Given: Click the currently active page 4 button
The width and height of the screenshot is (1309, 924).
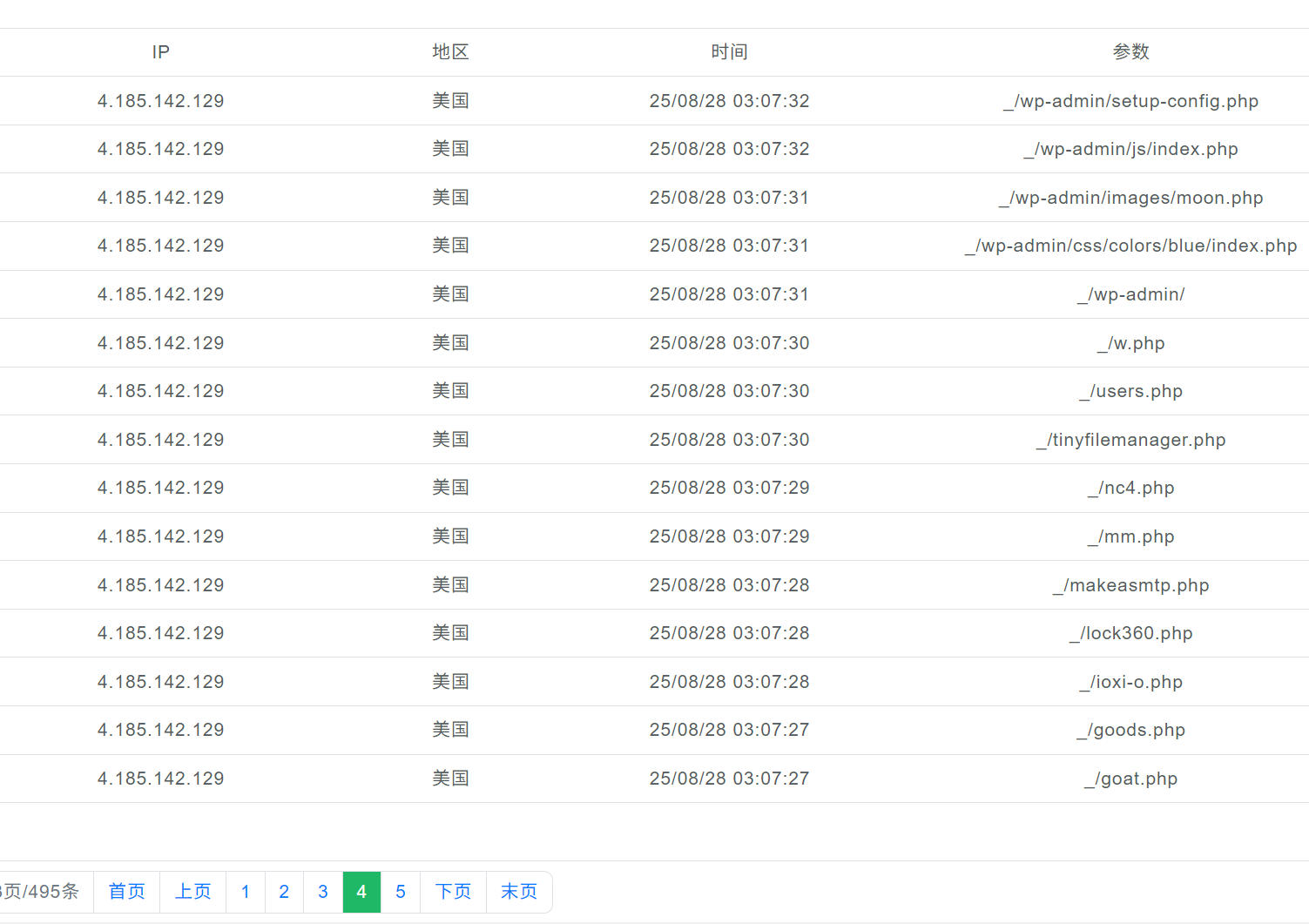Looking at the screenshot, I should tap(361, 892).
